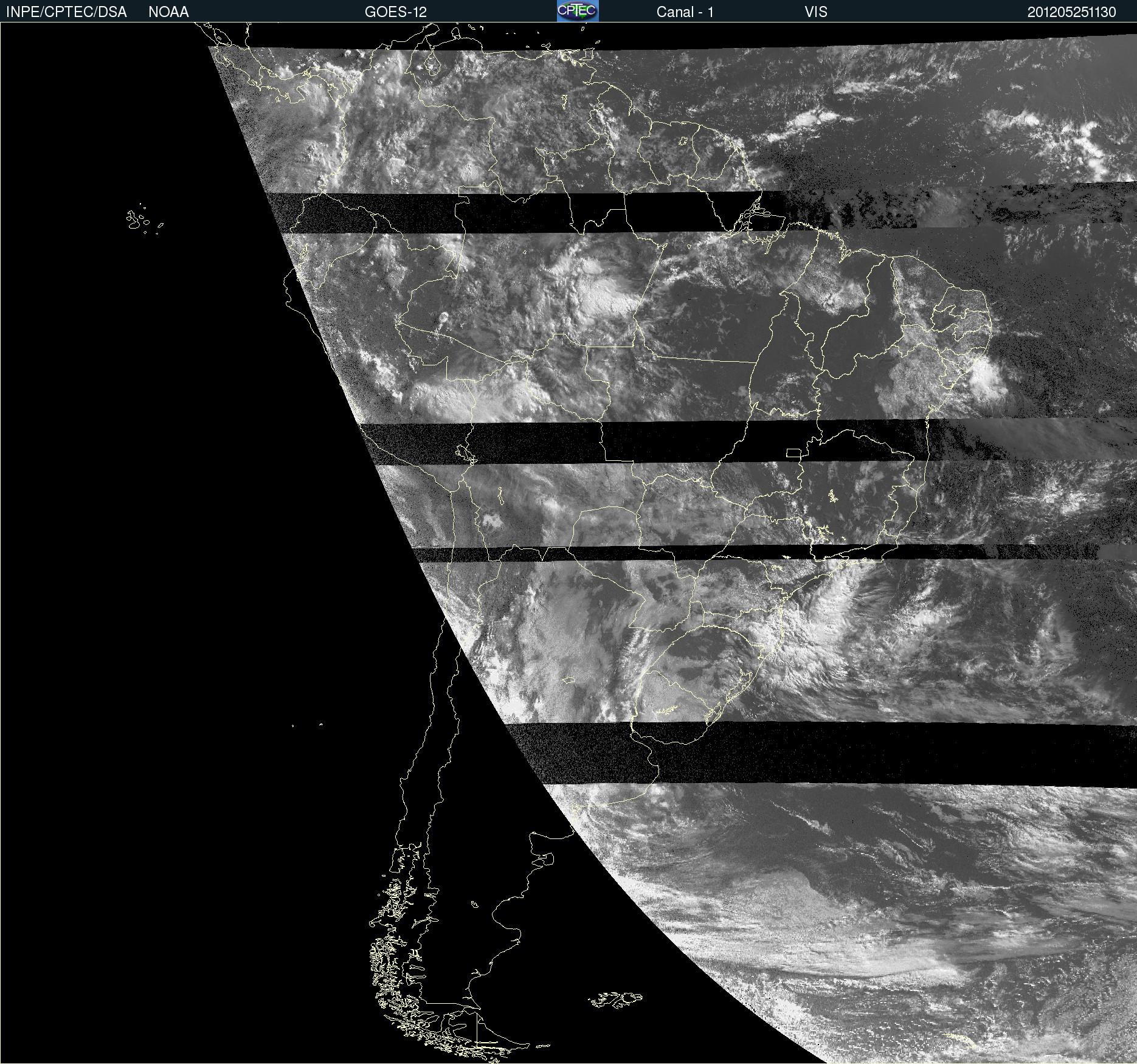Viewport: 1137px width, 1064px height.
Task: Click the Canal - 1 label
Action: (x=685, y=12)
